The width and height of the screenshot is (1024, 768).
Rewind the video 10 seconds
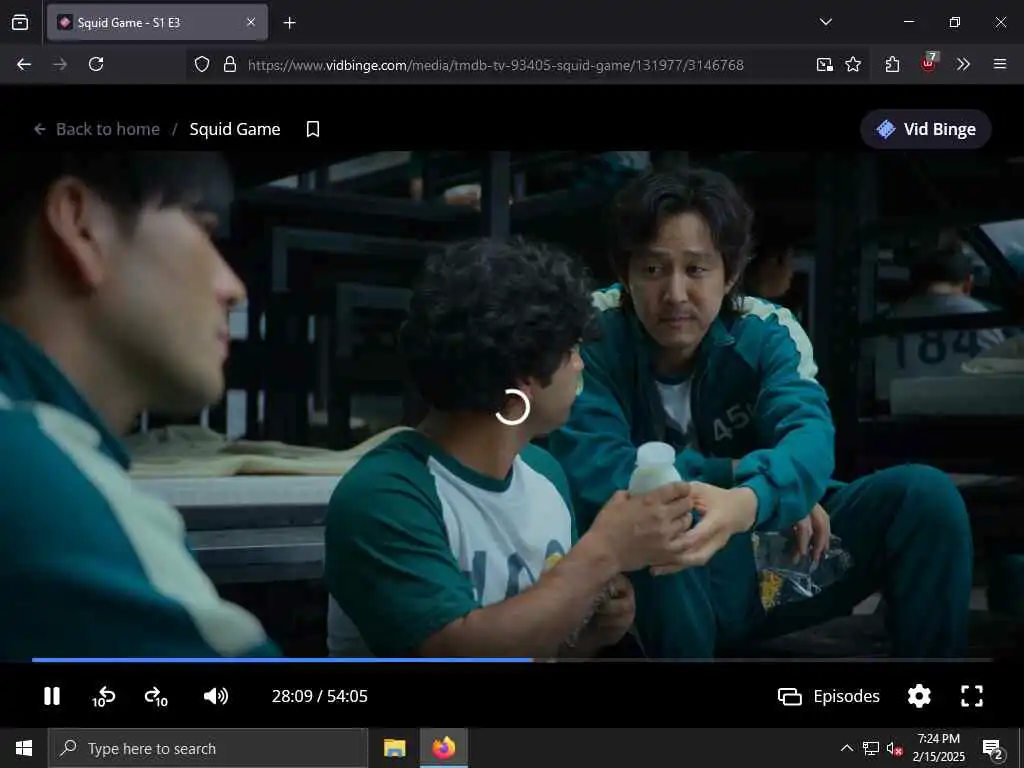click(103, 697)
